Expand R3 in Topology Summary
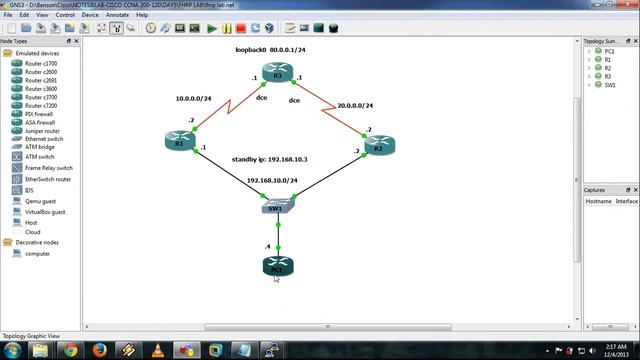This screenshot has height=360, width=640. click(589, 76)
